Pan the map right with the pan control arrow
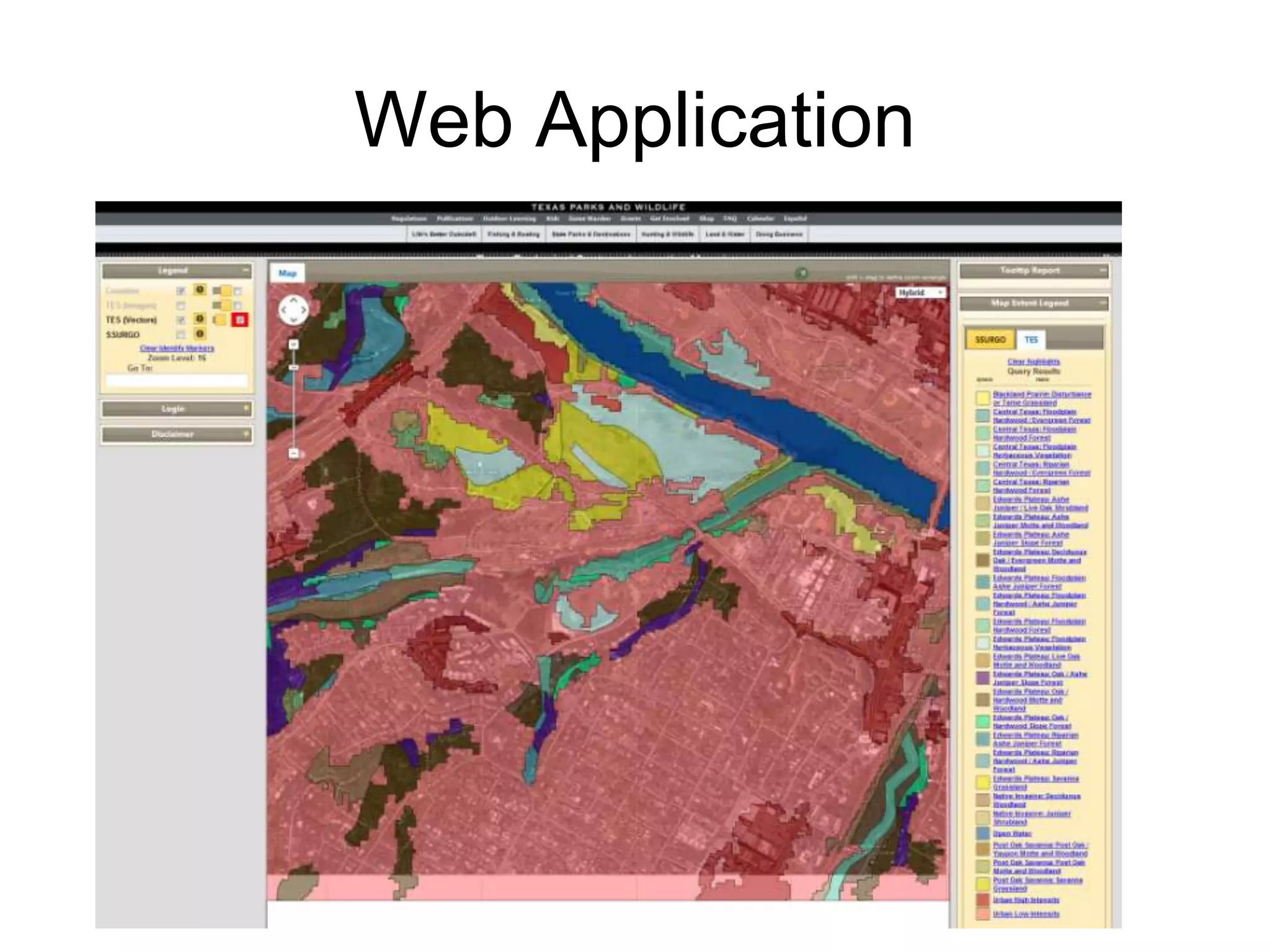 click(x=303, y=309)
